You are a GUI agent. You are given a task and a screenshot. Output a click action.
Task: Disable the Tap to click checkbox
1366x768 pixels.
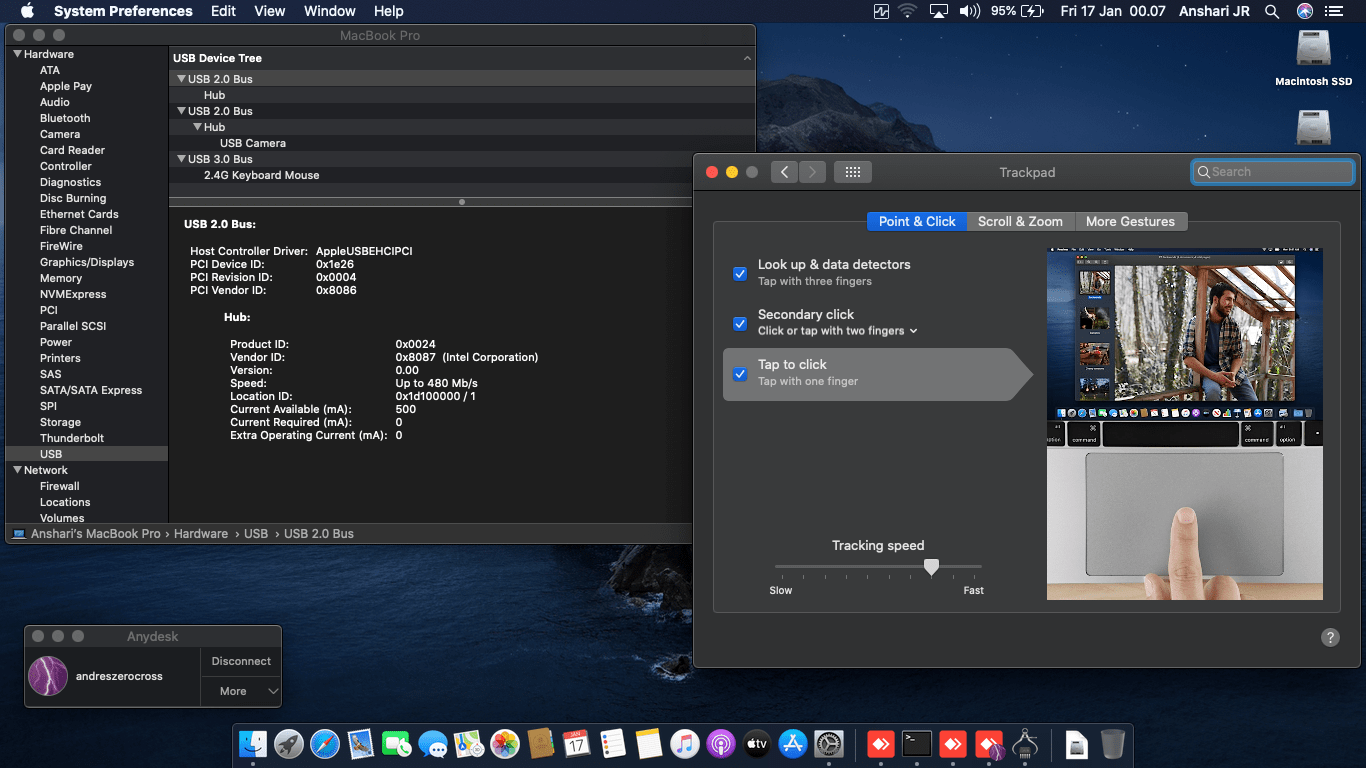tap(740, 374)
